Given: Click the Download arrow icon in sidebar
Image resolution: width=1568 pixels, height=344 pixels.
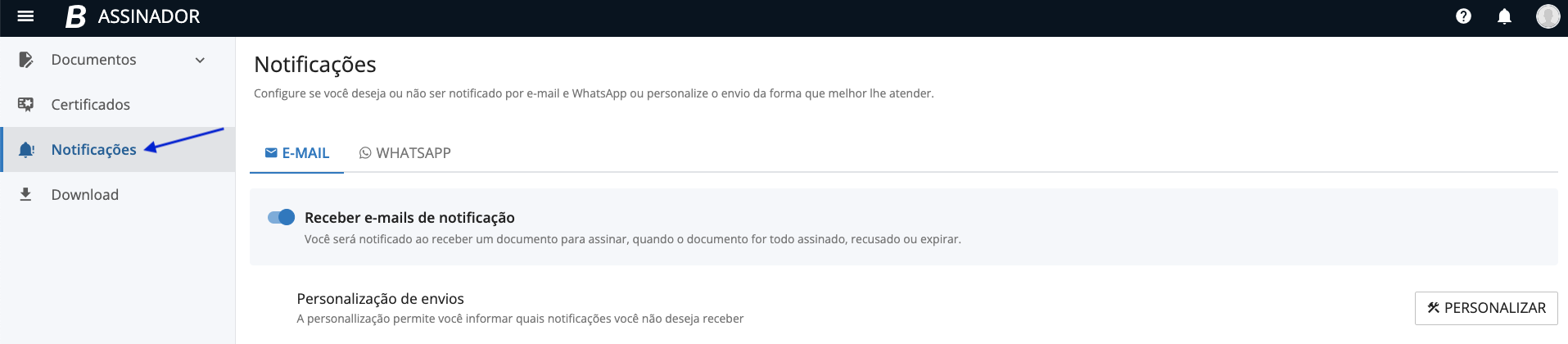Looking at the screenshot, I should click(26, 194).
